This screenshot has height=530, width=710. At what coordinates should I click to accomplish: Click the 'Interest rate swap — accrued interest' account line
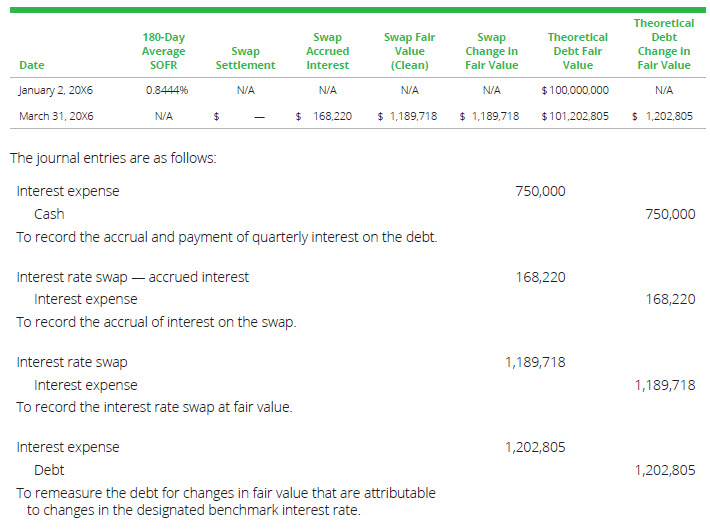133,277
